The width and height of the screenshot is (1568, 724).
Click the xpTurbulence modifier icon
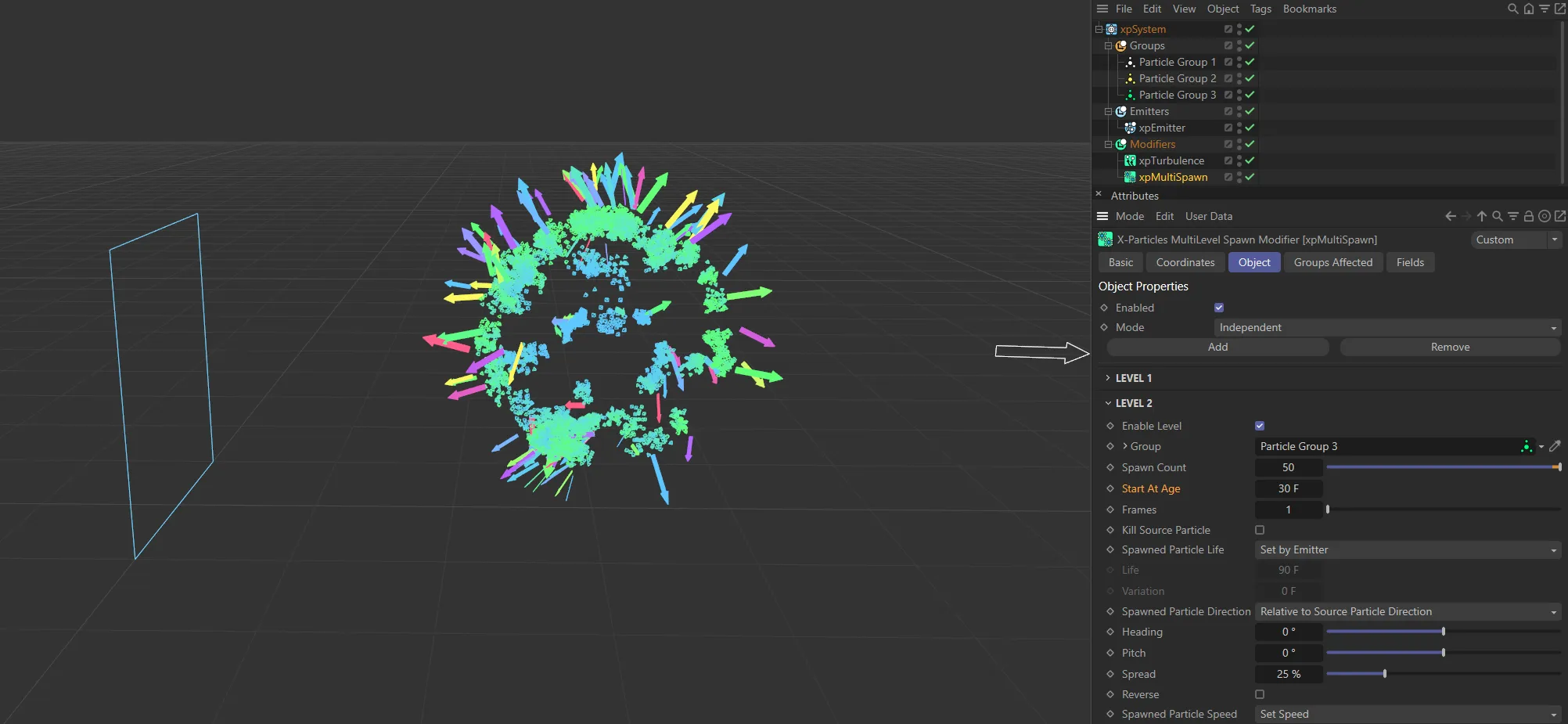pos(1130,160)
